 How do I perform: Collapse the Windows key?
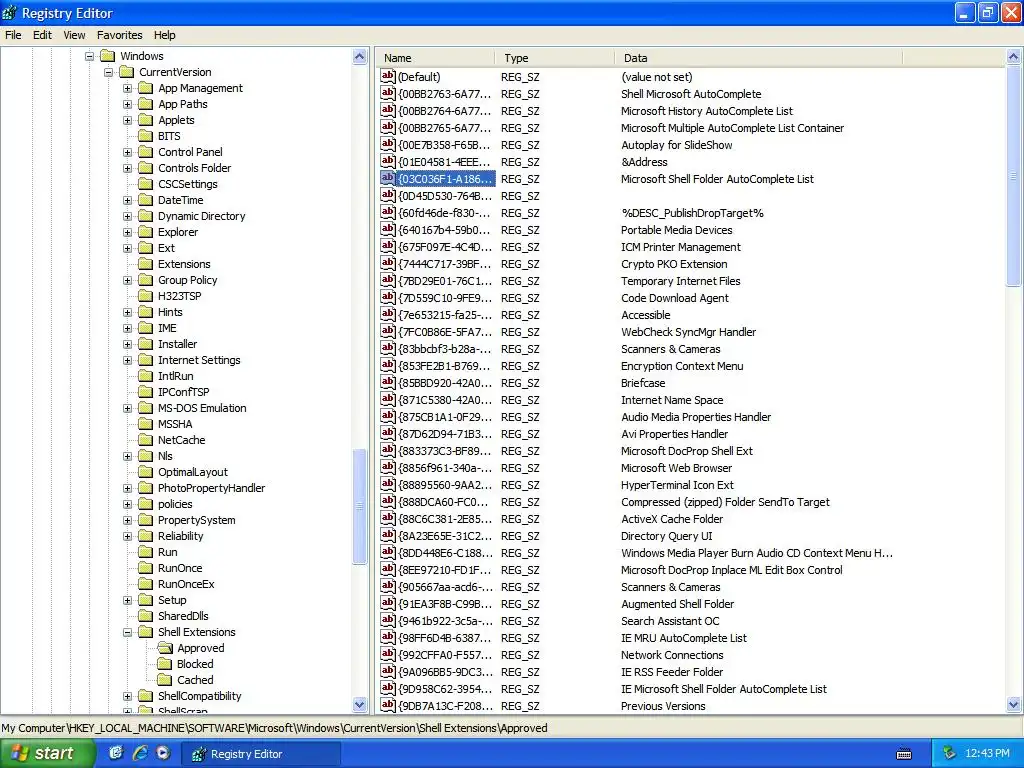pyautogui.click(x=89, y=56)
